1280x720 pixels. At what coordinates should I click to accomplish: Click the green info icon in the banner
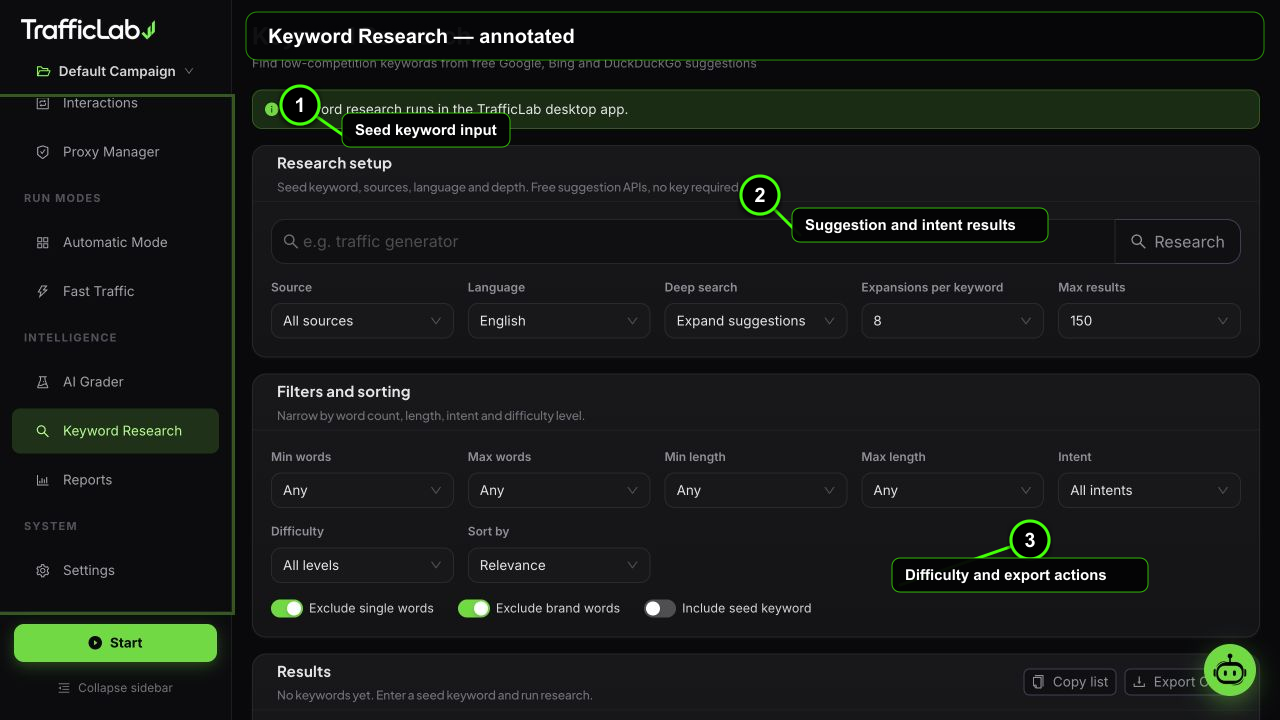(x=271, y=109)
